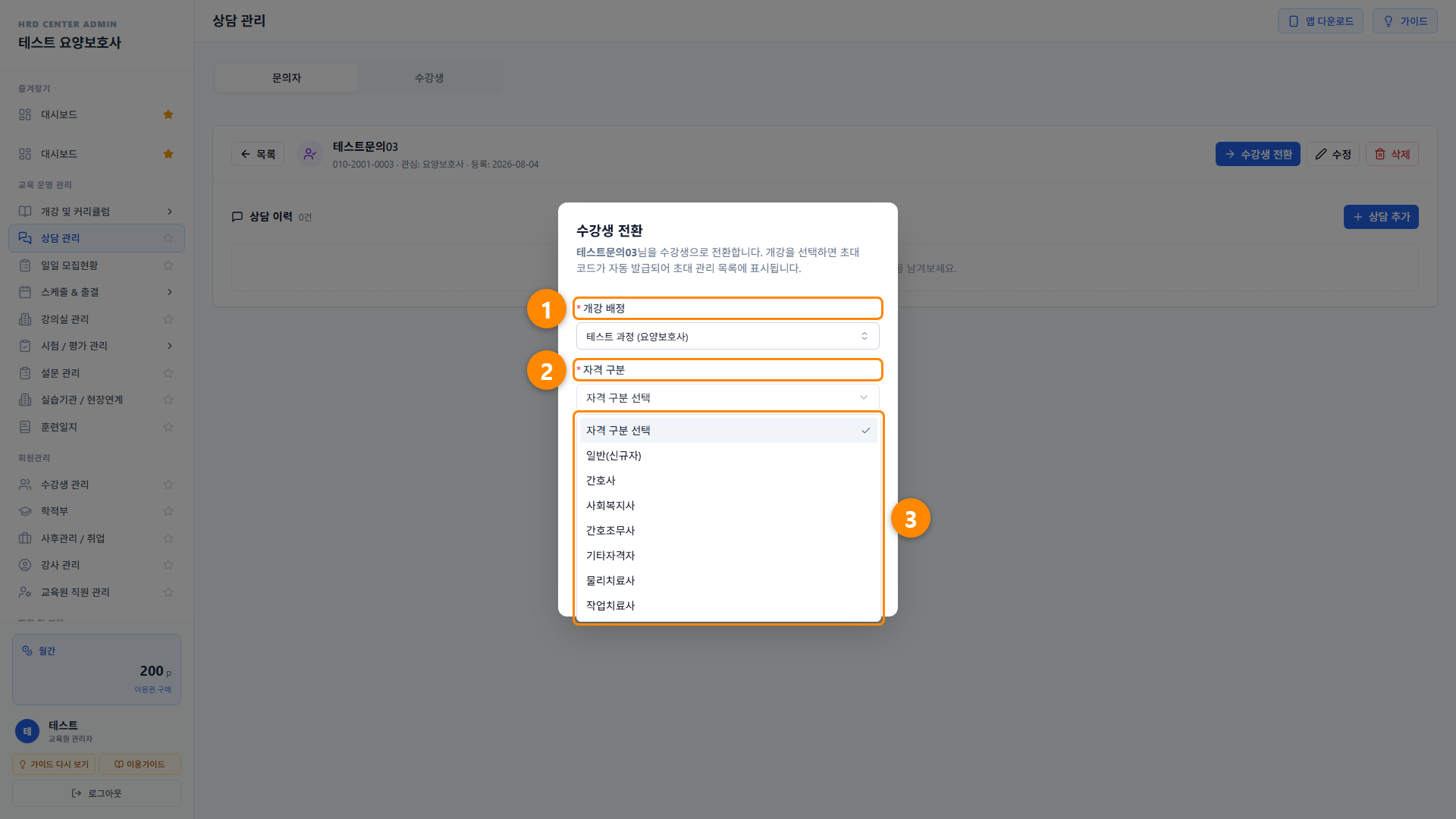
Task: Select the checked 자격 구분 선택 placeholder option
Action: (x=728, y=430)
